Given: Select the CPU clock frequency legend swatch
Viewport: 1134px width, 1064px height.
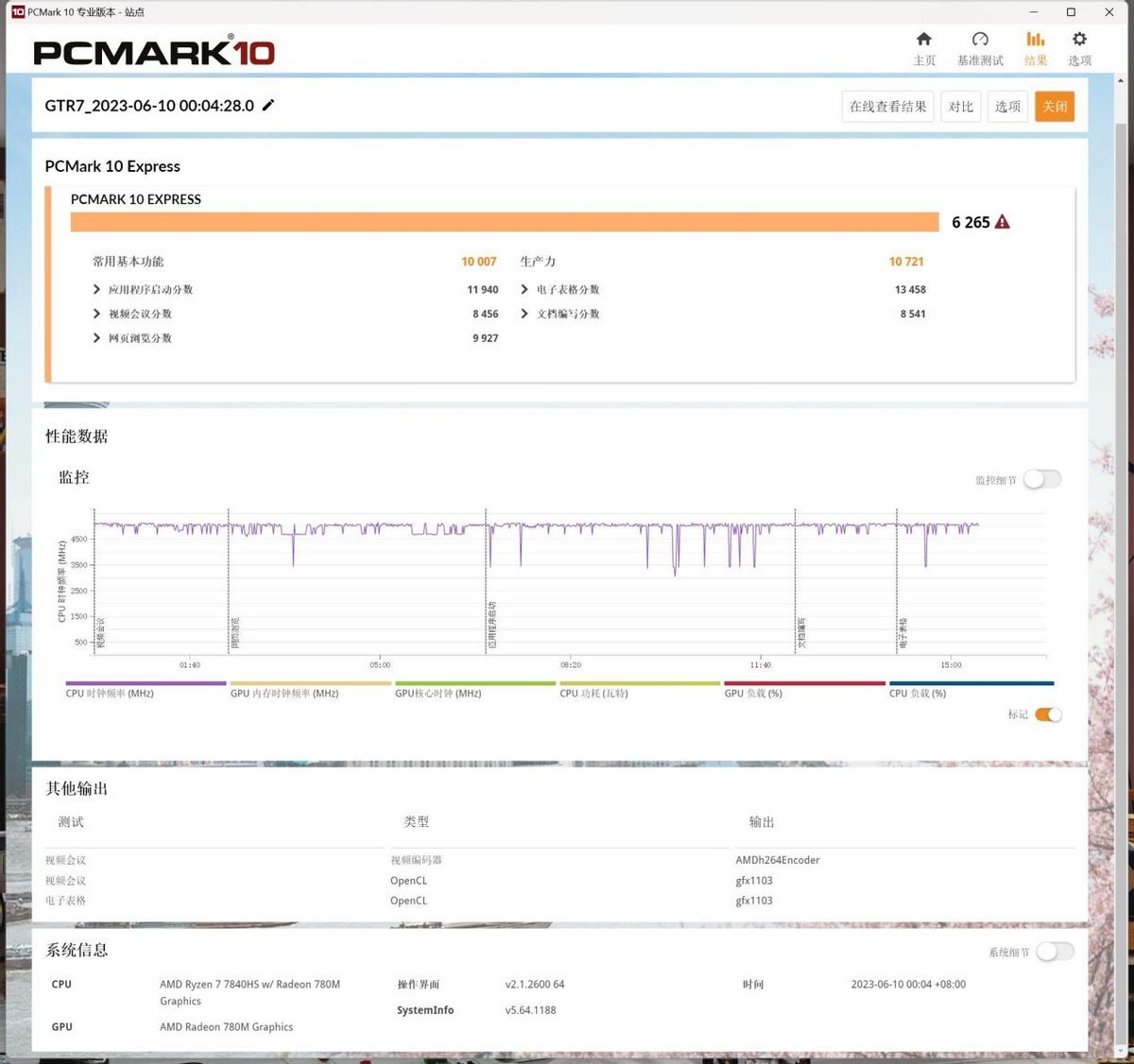Looking at the screenshot, I should [x=146, y=683].
